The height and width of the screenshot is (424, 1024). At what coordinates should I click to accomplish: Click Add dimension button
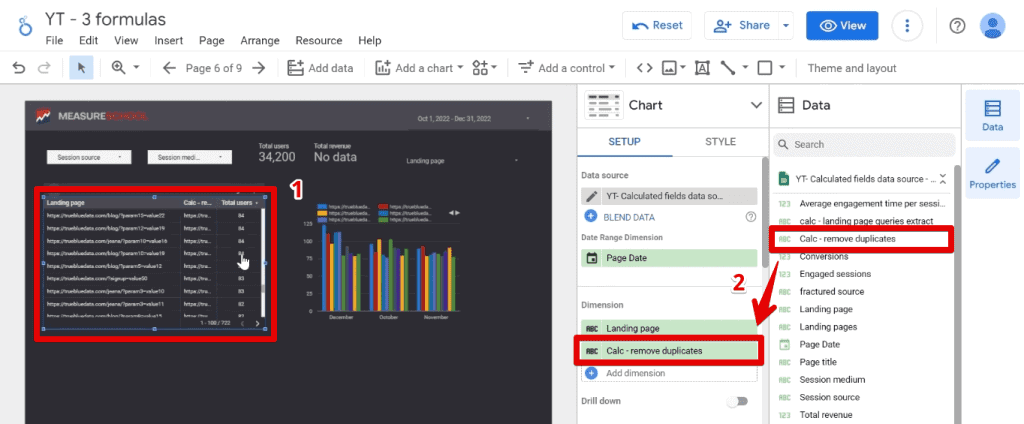click(669, 373)
